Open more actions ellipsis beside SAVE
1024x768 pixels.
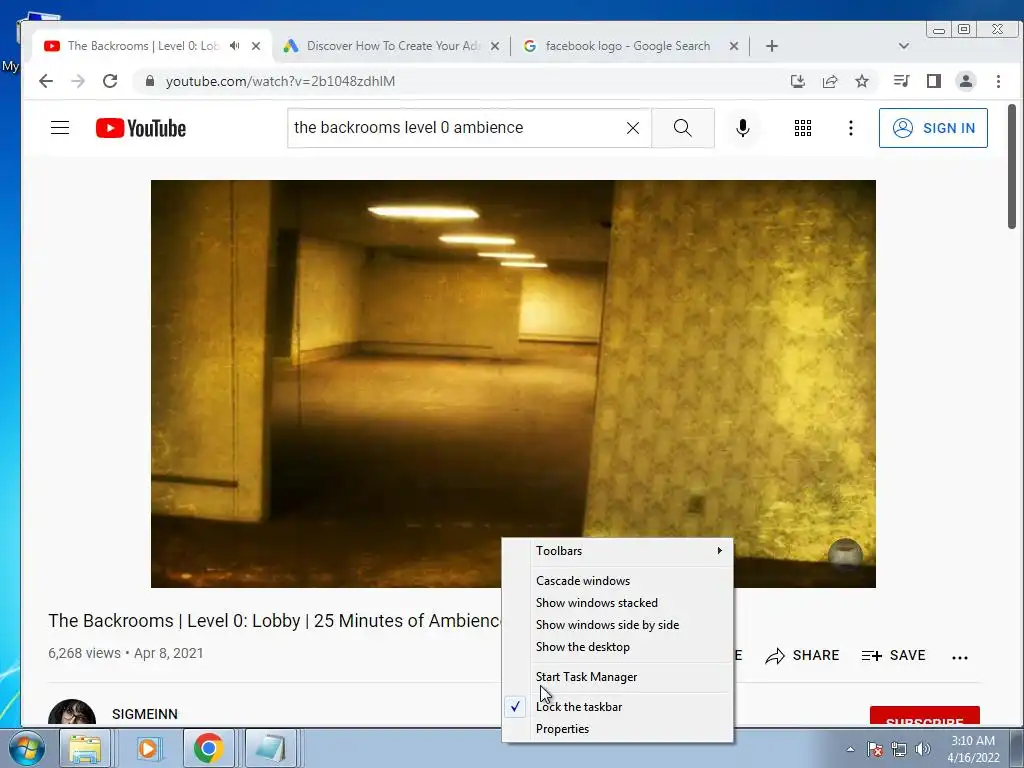960,657
